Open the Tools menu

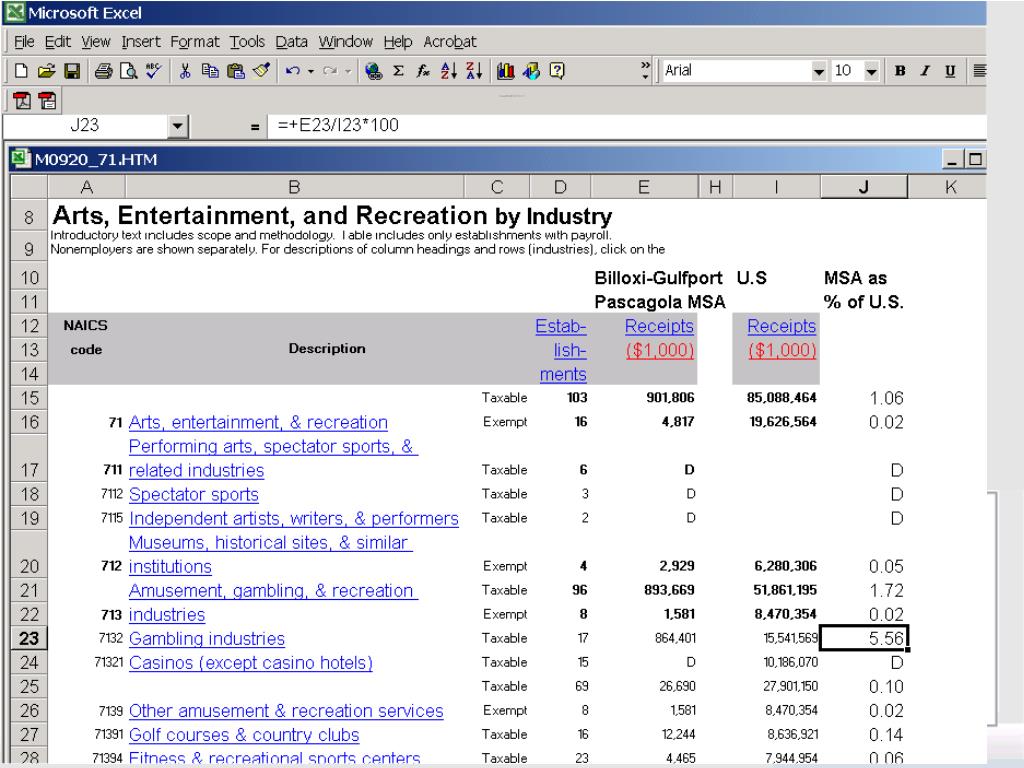[x=247, y=42]
